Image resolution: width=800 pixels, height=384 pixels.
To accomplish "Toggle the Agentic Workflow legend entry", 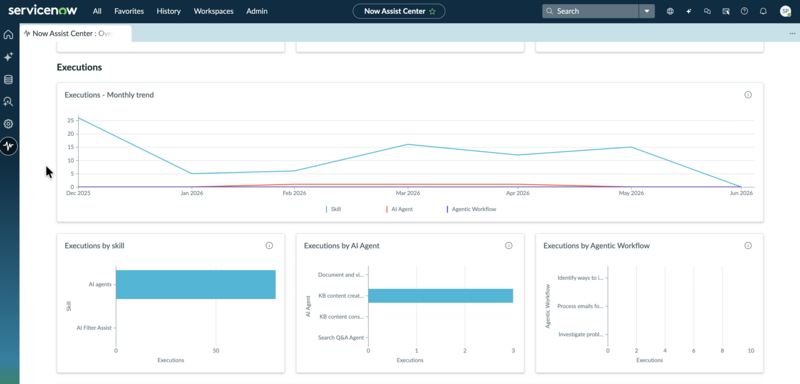I will coord(471,209).
